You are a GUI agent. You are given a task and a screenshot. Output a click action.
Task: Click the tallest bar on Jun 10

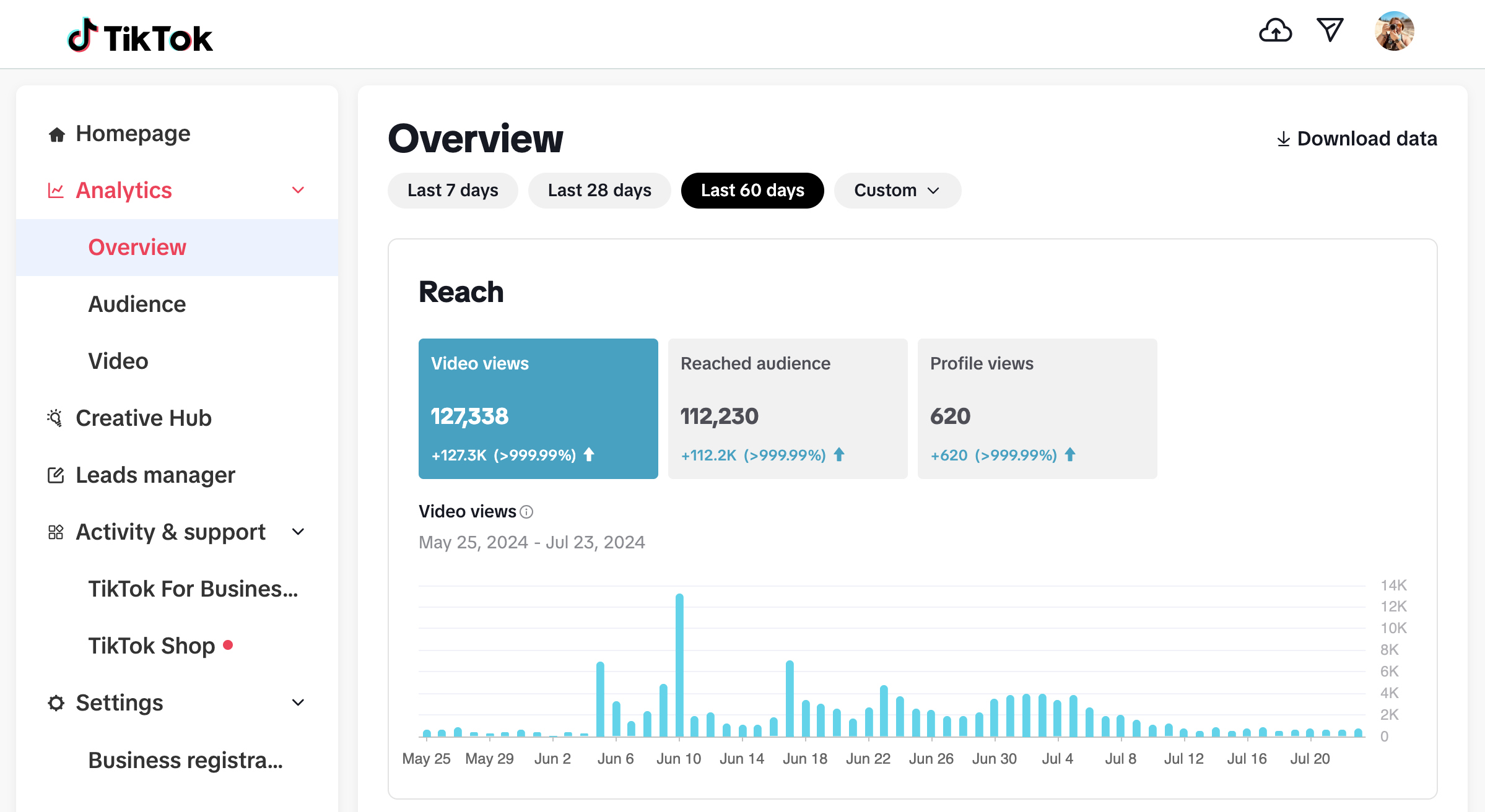click(679, 665)
